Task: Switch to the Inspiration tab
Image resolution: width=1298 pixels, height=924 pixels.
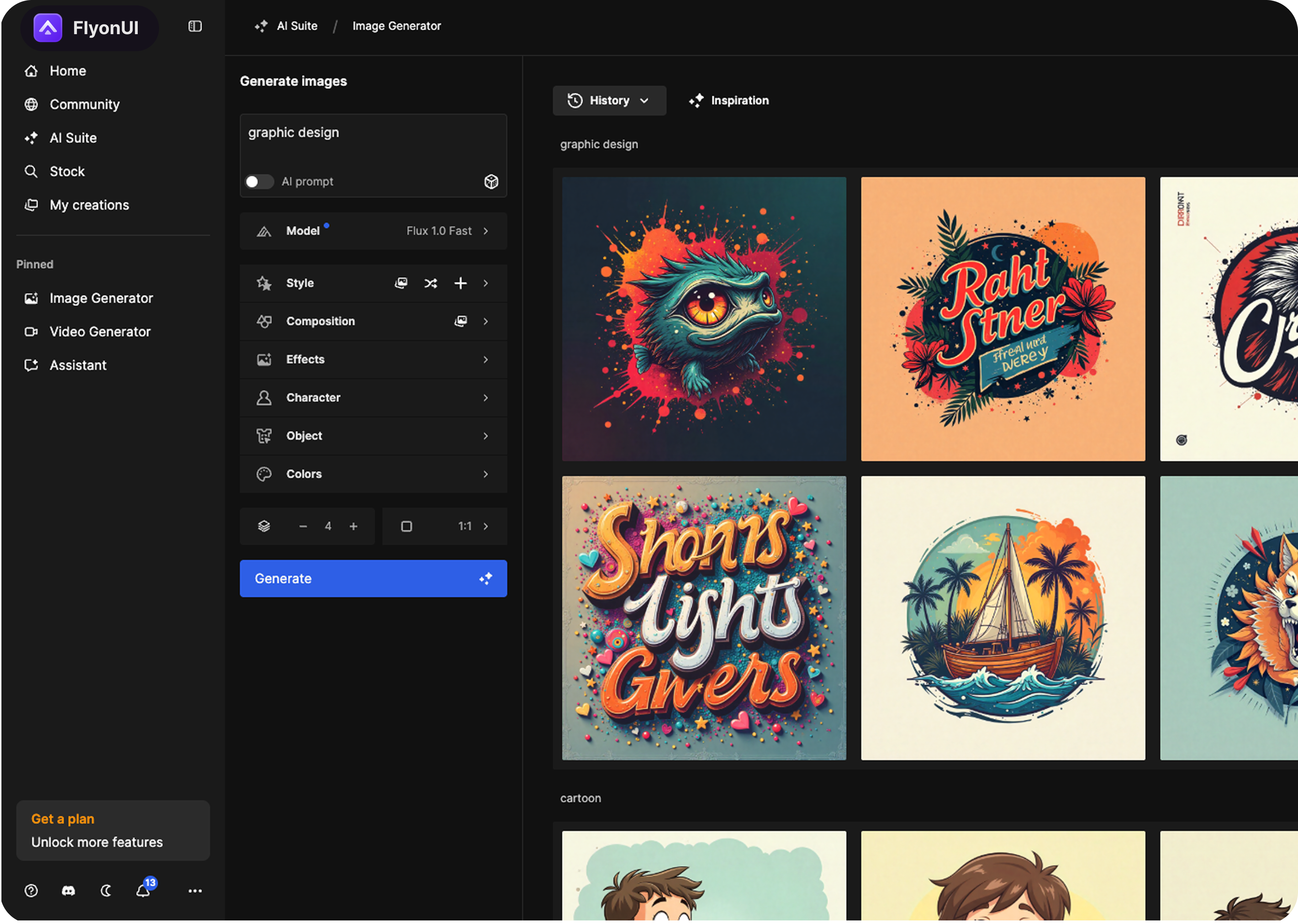Action: coord(729,101)
